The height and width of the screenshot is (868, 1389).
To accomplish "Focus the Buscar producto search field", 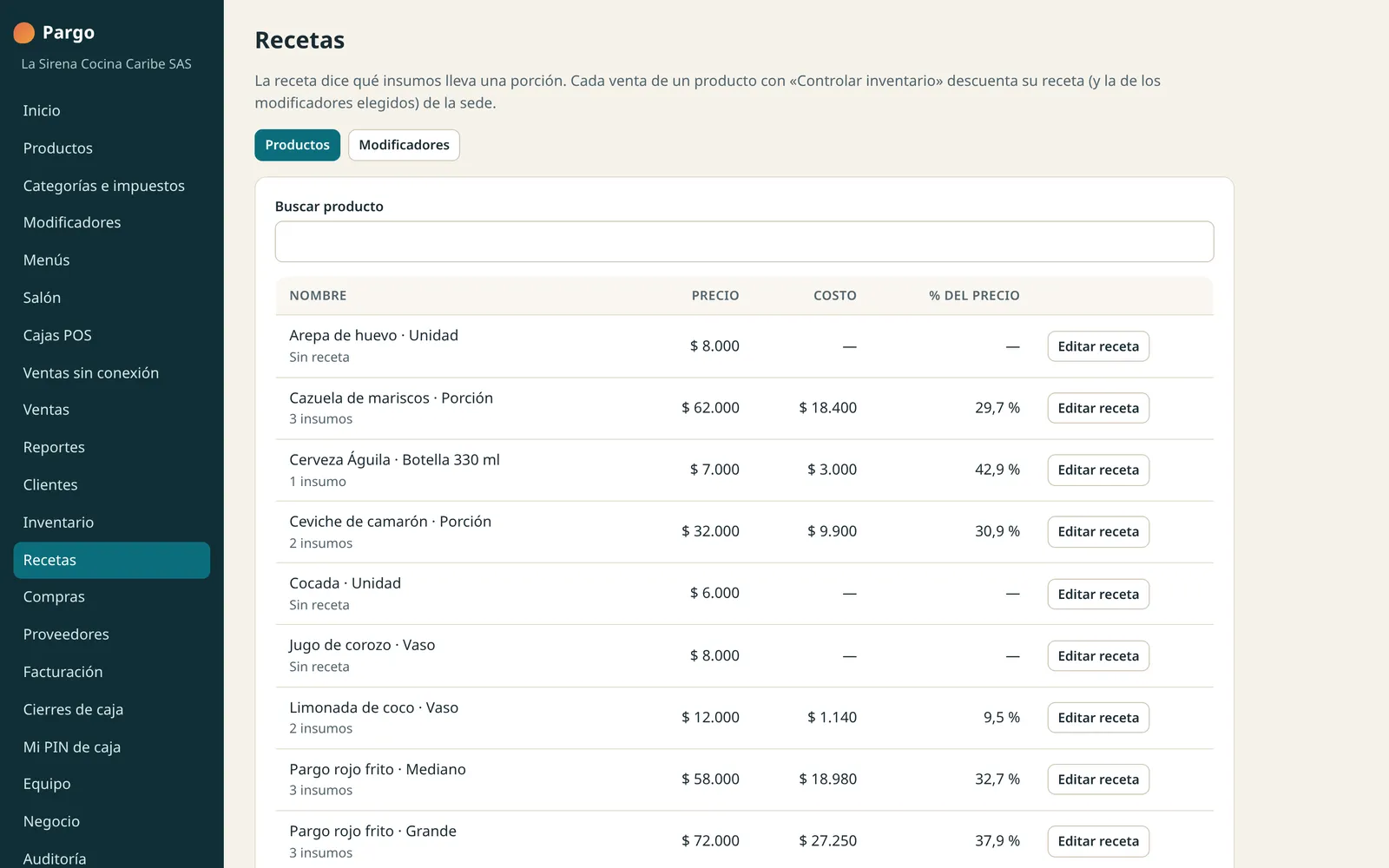I will [744, 241].
